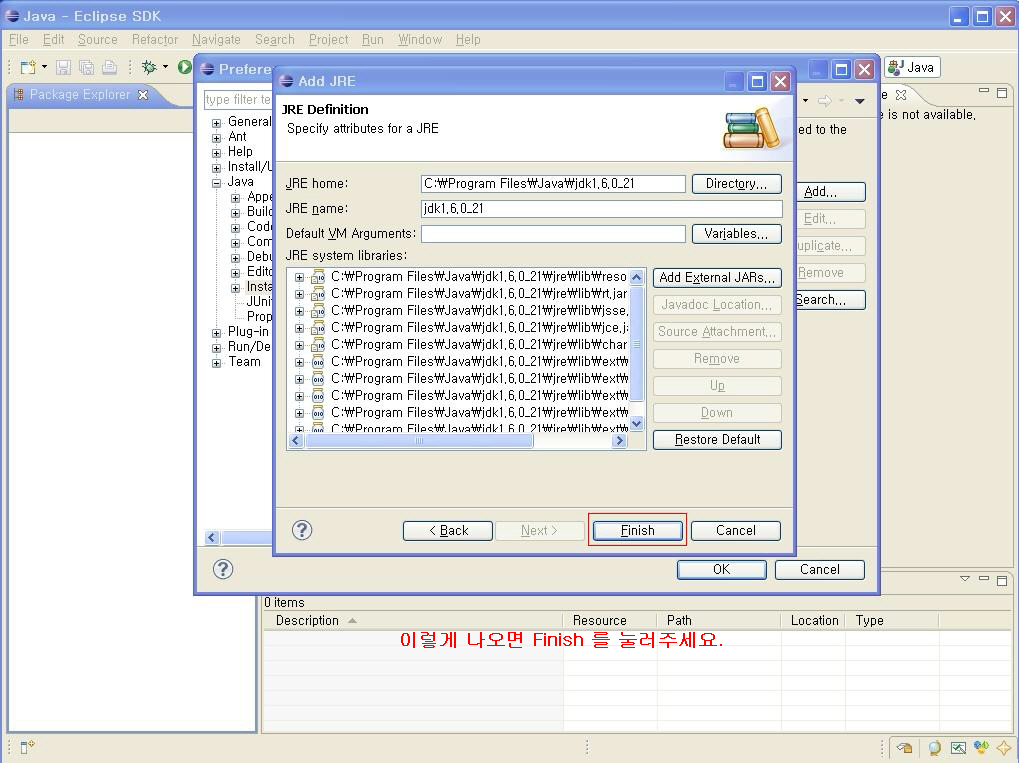The image size is (1019, 763).
Task: Click the Save toolbar icon
Action: [63, 67]
